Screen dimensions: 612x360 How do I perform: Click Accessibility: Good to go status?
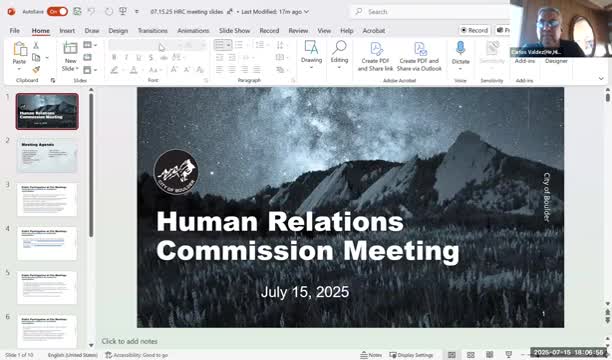(x=137, y=355)
